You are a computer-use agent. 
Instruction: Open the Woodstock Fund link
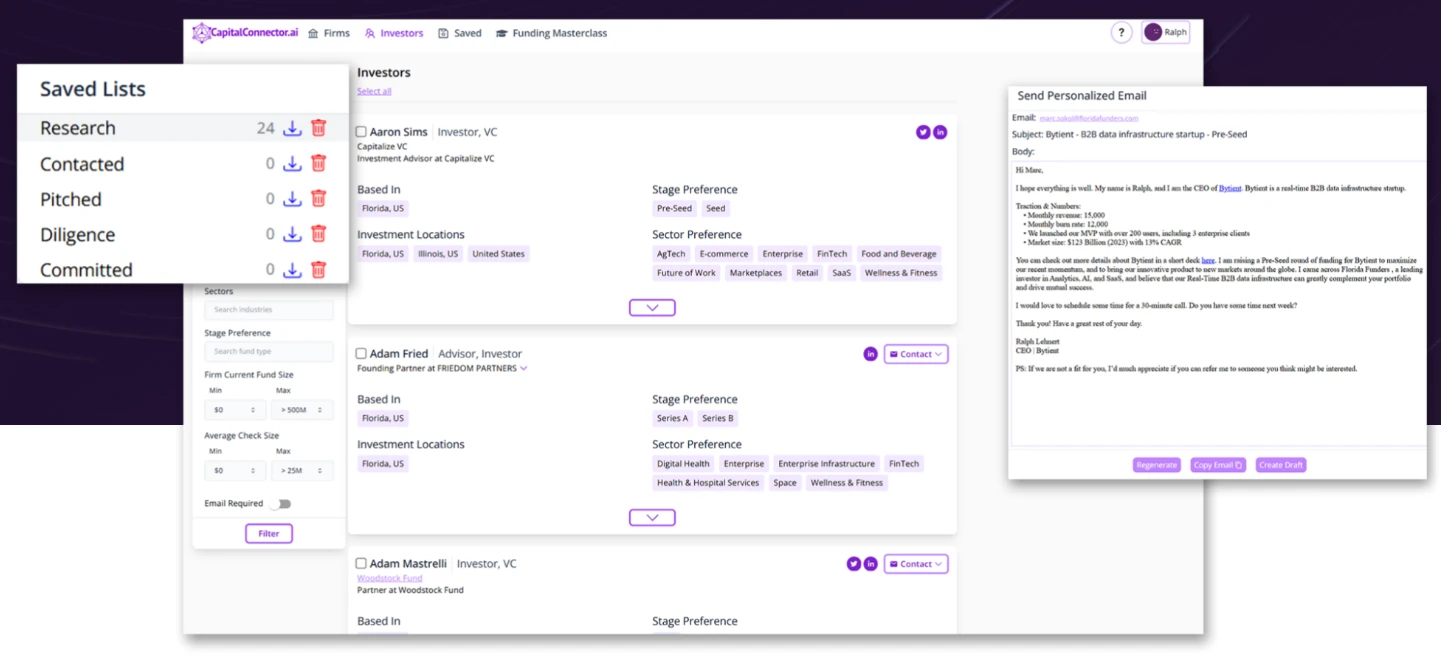click(390, 578)
